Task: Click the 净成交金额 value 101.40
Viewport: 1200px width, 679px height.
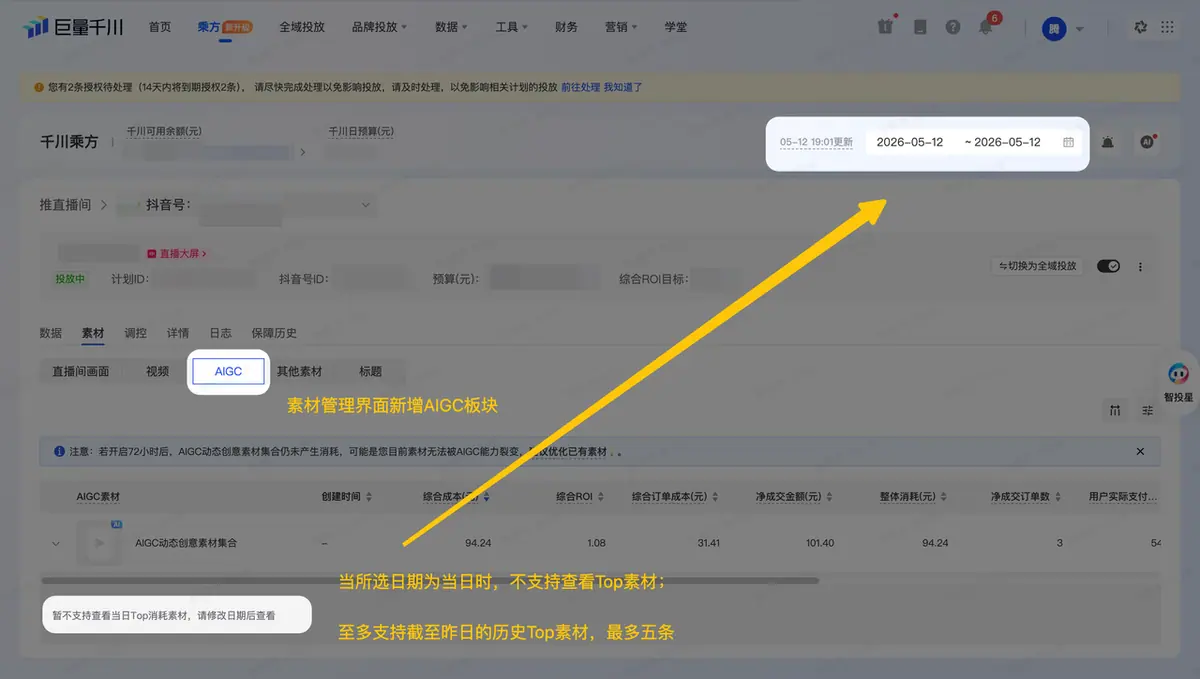Action: point(819,543)
